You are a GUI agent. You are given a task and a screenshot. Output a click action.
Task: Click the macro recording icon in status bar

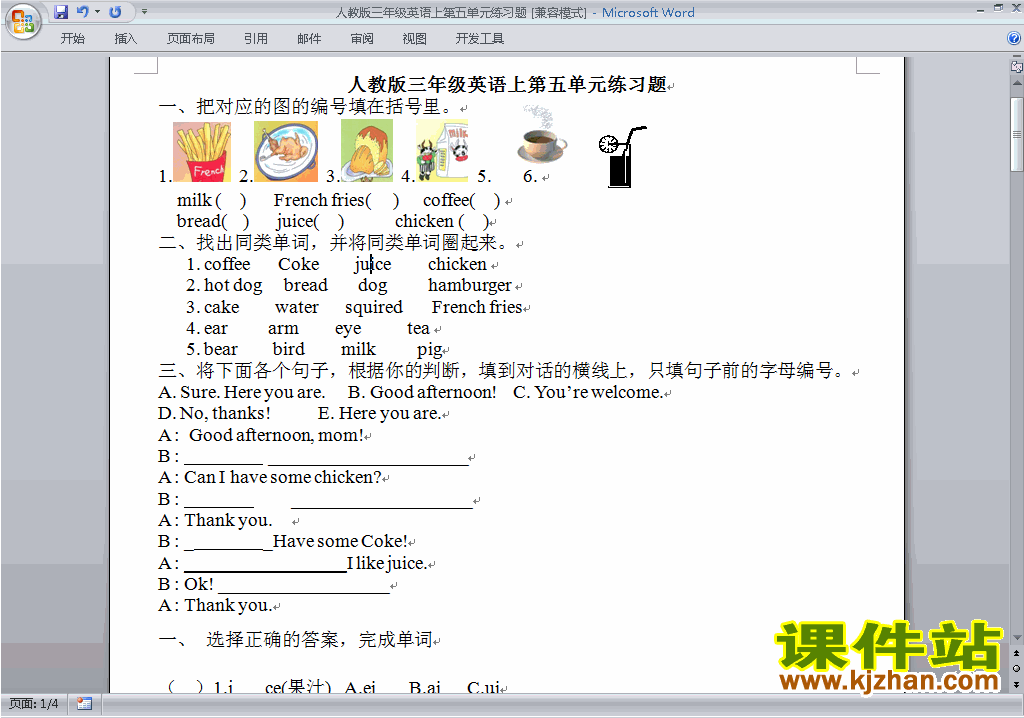(x=84, y=704)
